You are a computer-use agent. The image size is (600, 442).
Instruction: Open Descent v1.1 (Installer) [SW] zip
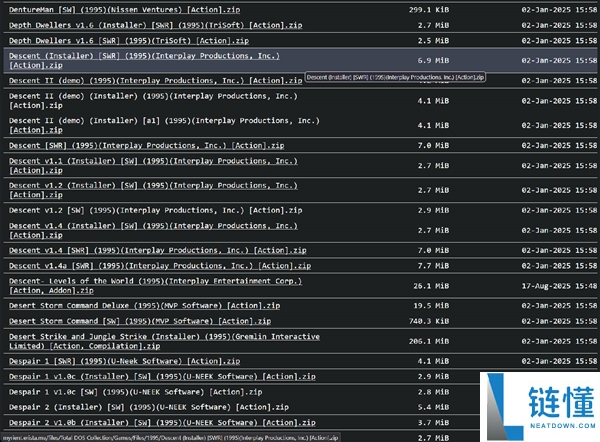click(x=153, y=165)
